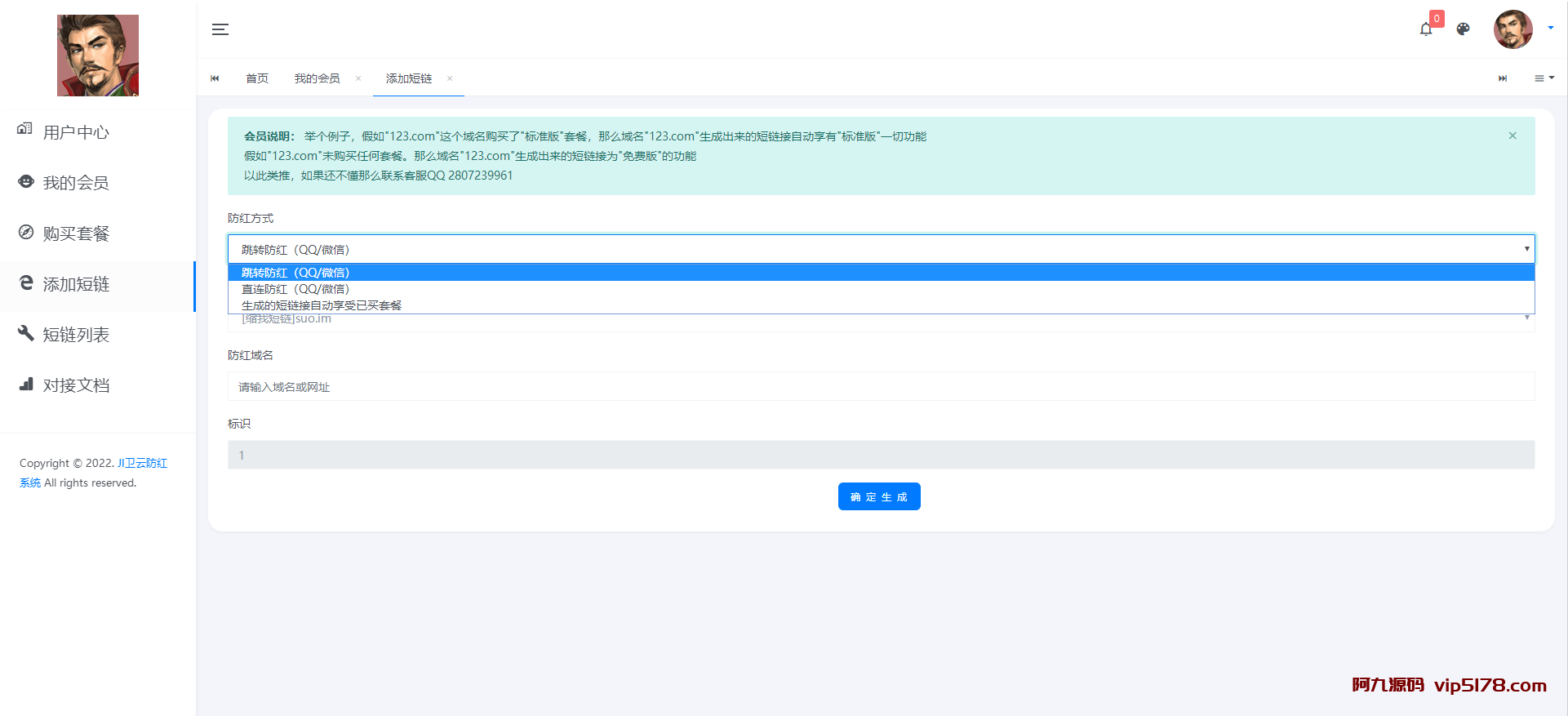Select 直连防红 (QQ/微信) option
1568x716 pixels.
click(295, 289)
